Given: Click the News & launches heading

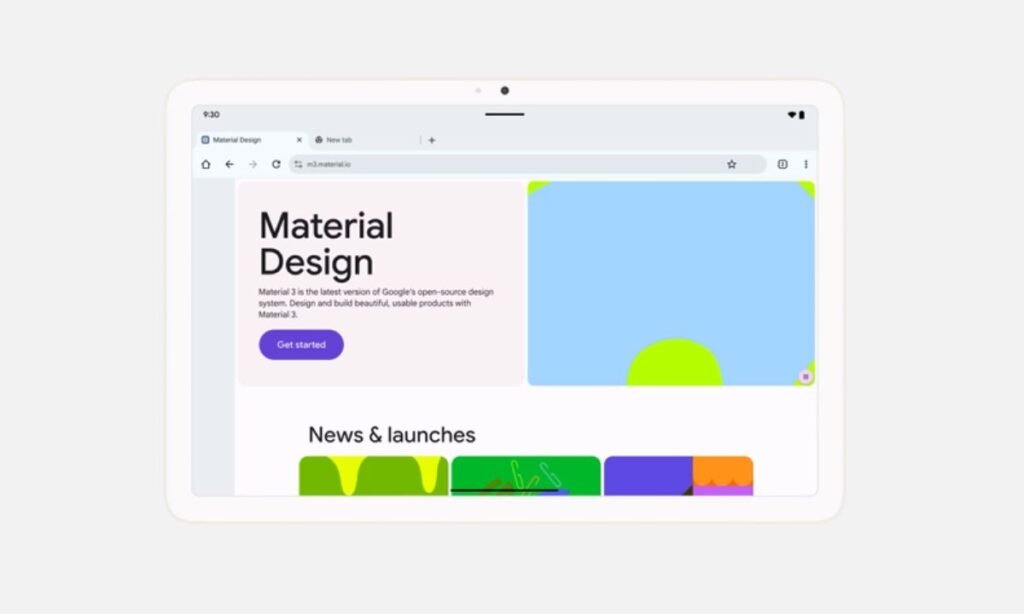Looking at the screenshot, I should [392, 435].
